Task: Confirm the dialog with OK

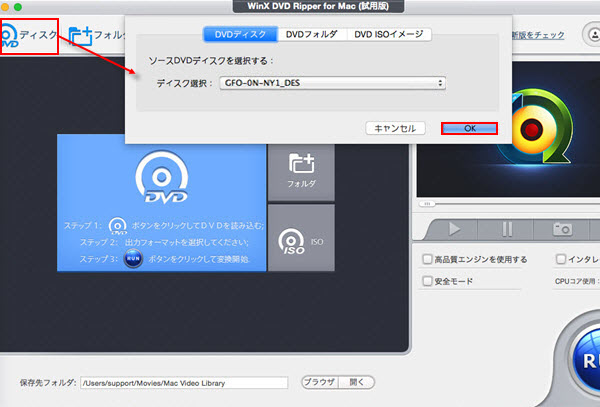Action: point(470,129)
